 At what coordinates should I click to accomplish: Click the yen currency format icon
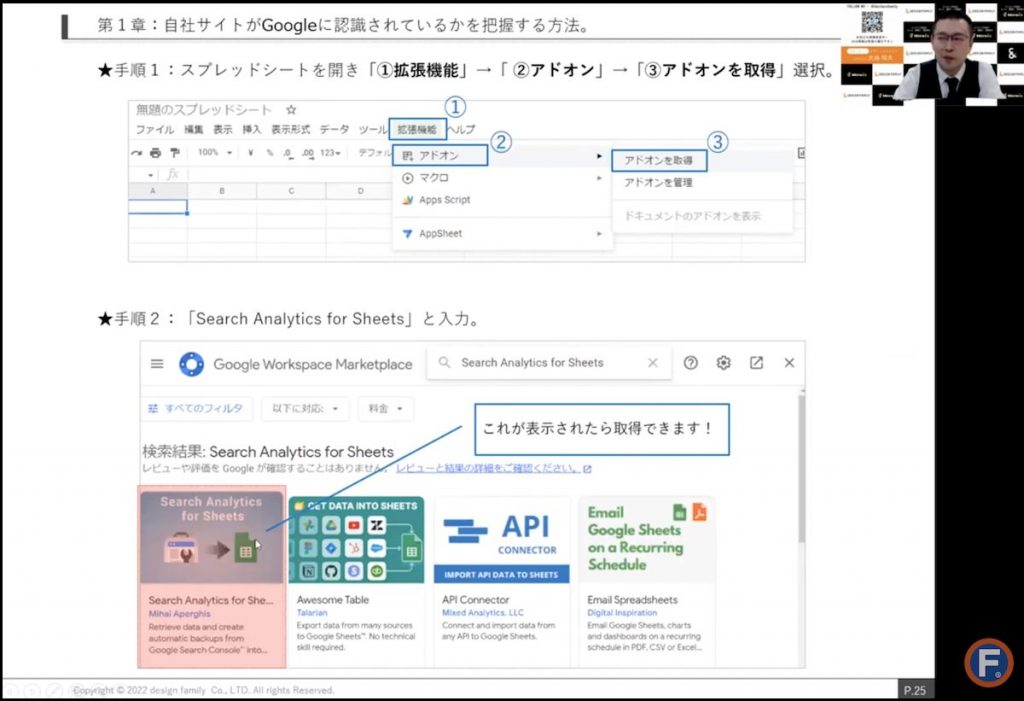click(x=251, y=153)
